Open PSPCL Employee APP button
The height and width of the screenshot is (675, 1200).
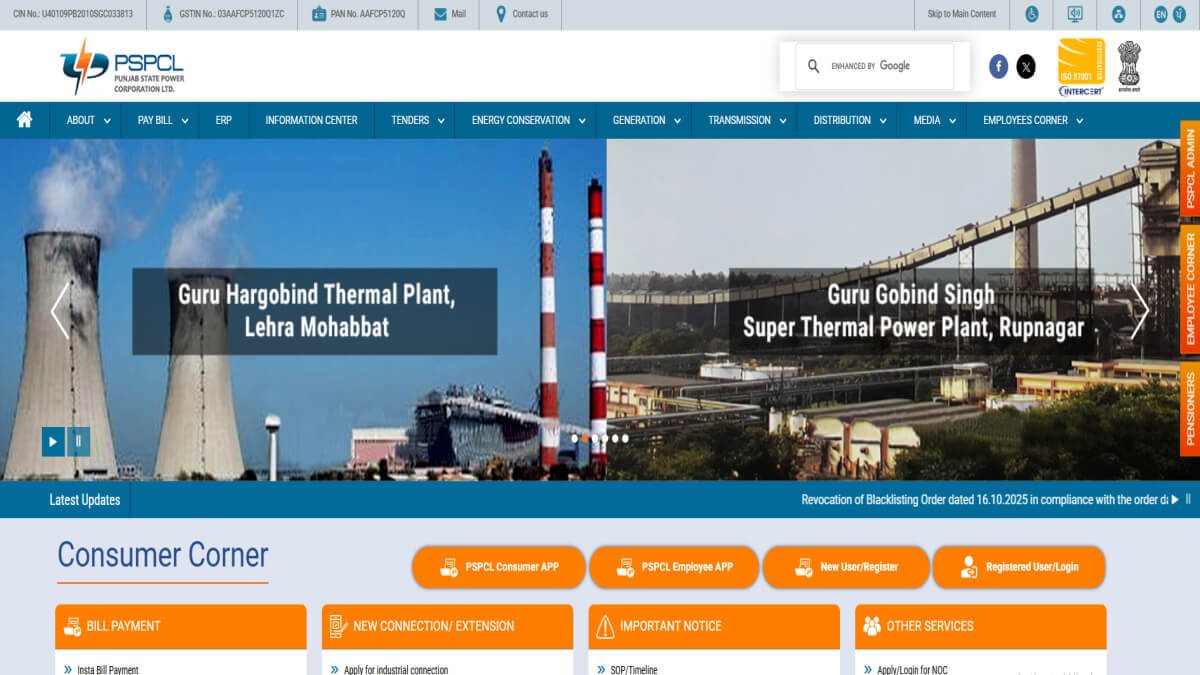coord(674,567)
